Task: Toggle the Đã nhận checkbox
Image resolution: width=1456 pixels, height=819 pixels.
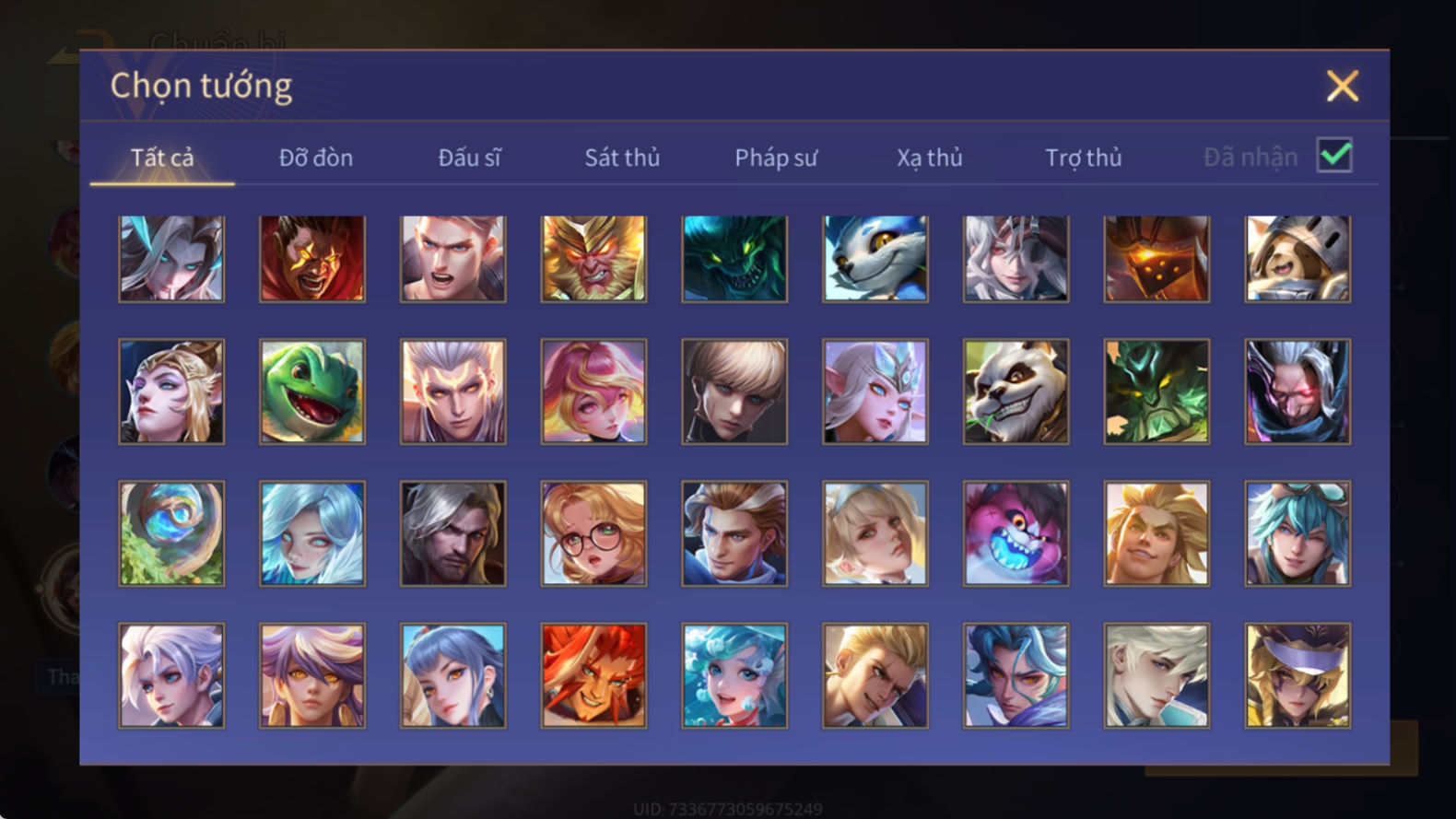Action: (1334, 156)
